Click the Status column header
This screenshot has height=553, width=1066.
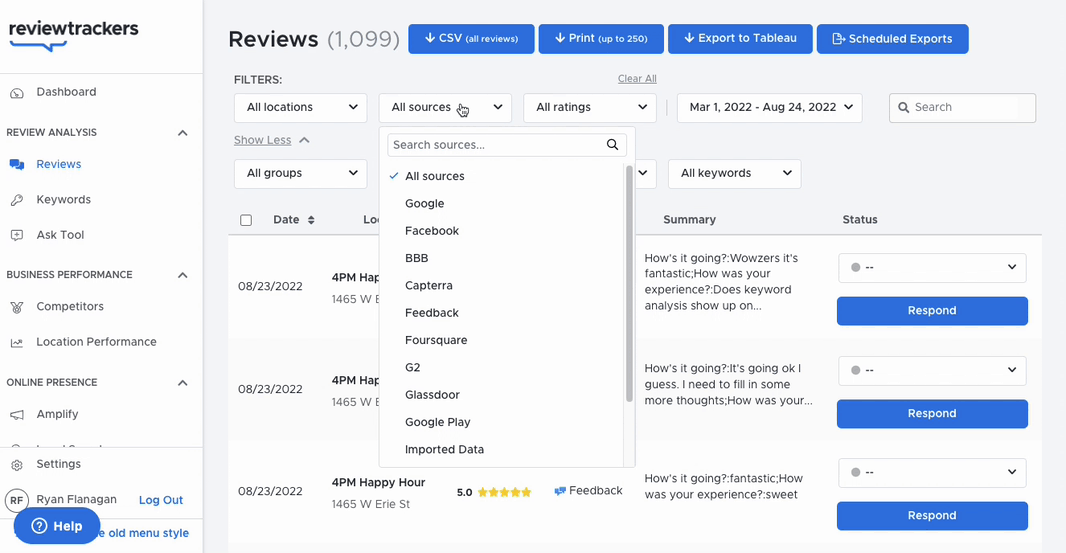tap(860, 220)
